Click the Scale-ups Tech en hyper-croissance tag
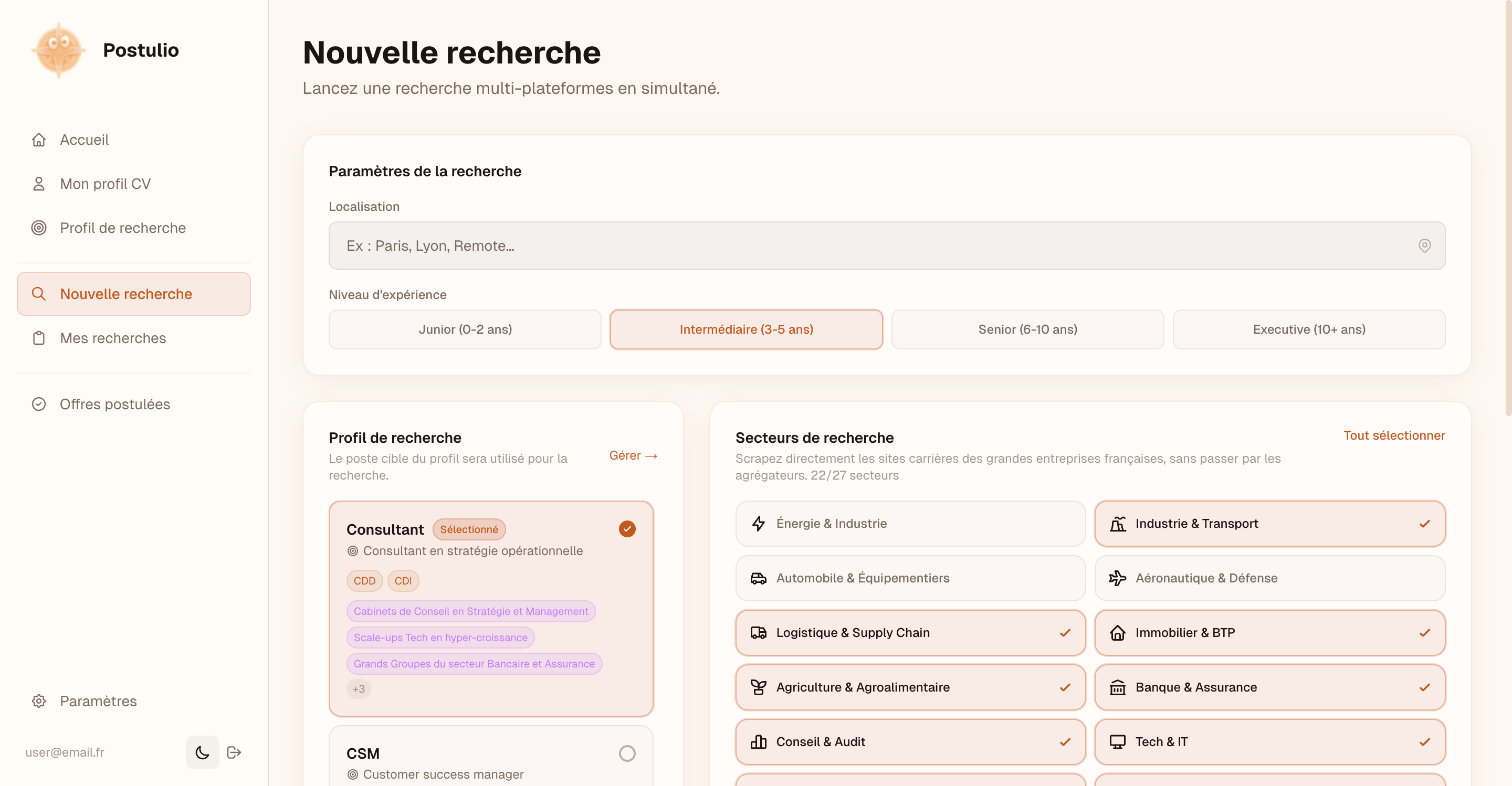1512x786 pixels. [440, 638]
